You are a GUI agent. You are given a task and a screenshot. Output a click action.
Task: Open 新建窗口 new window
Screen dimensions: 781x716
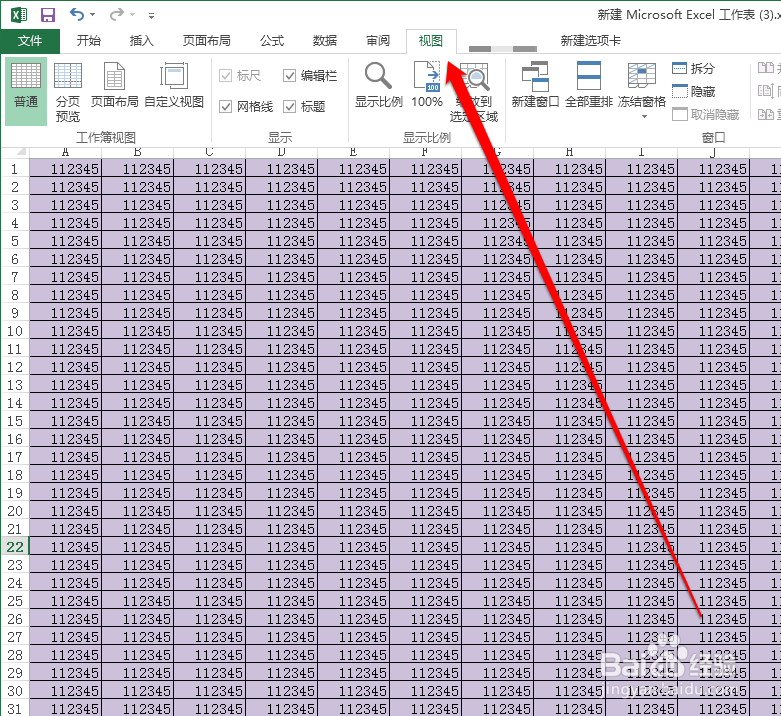pos(535,86)
